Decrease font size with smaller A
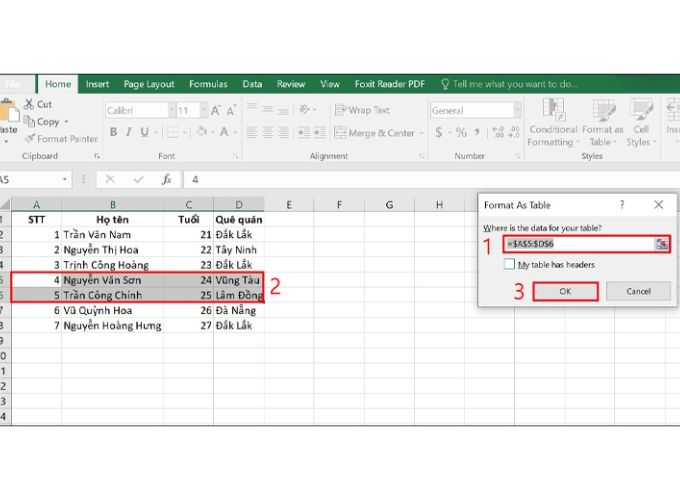 click(x=231, y=111)
